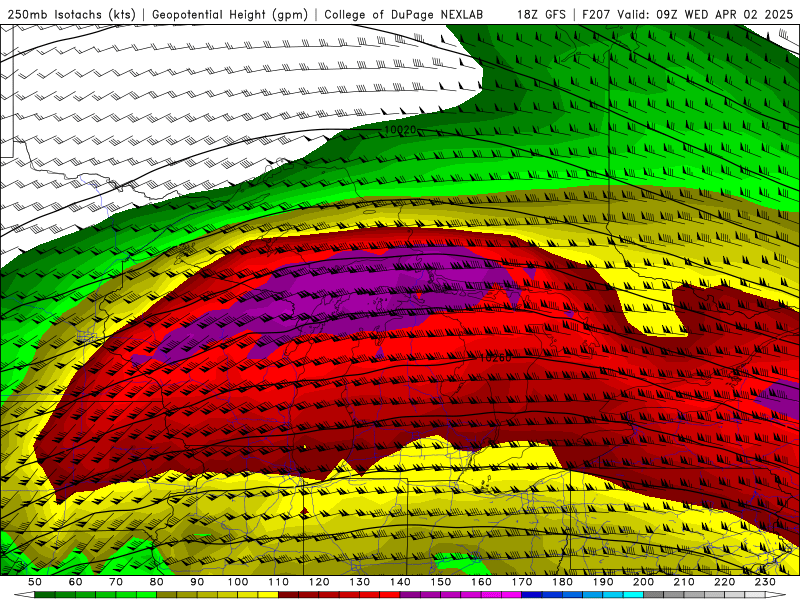Click the 'F207' forecast hour in header
The image size is (800, 600).
tap(596, 14)
